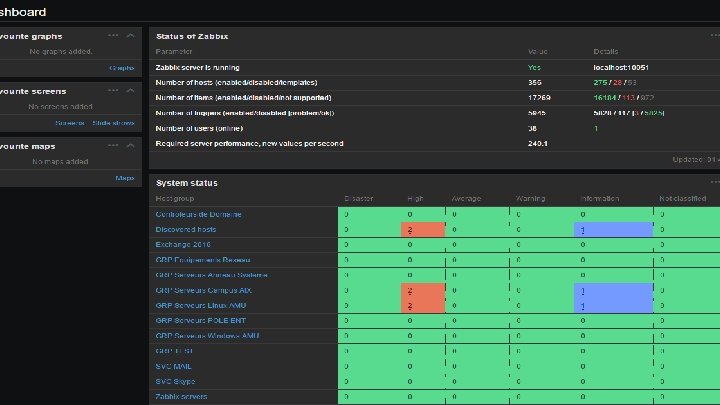This screenshot has width=720, height=405.
Task: Open Zabbix servers host group
Action: coord(181,397)
